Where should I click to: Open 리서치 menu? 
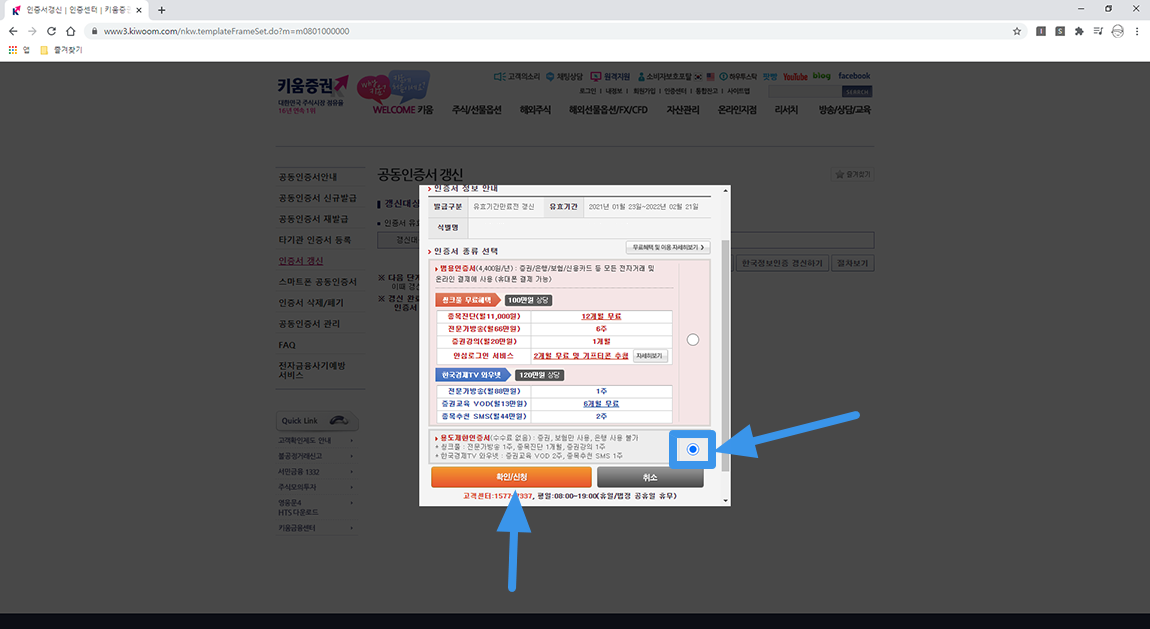(786, 110)
